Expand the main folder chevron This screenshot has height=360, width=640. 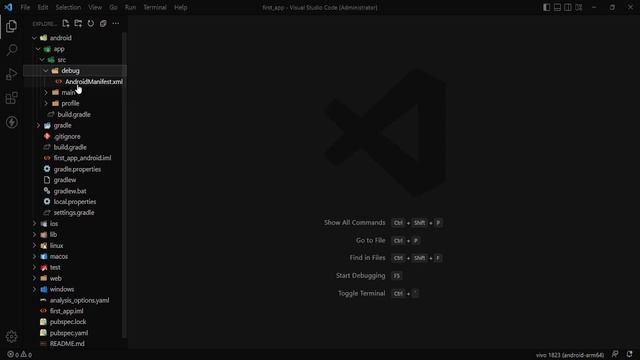click(46, 93)
